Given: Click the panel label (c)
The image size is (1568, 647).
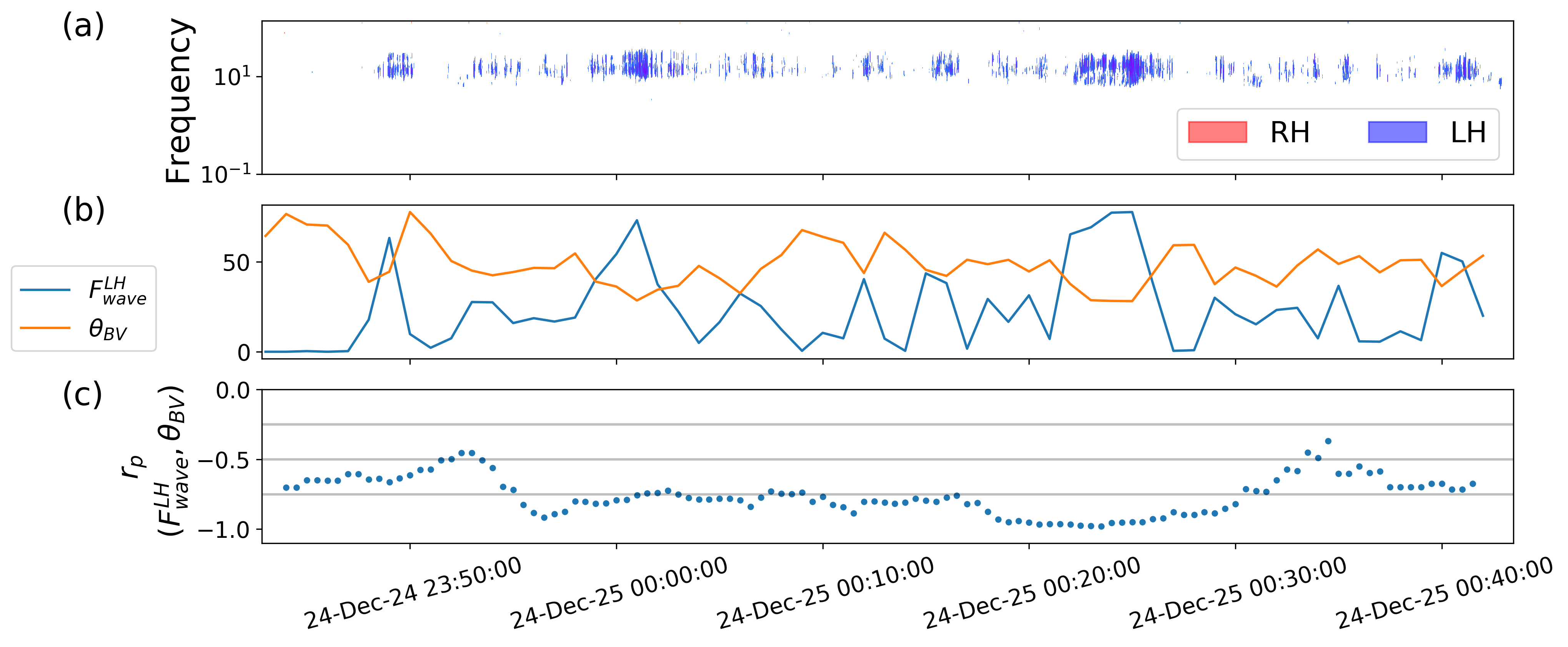Looking at the screenshot, I should coord(82,395).
